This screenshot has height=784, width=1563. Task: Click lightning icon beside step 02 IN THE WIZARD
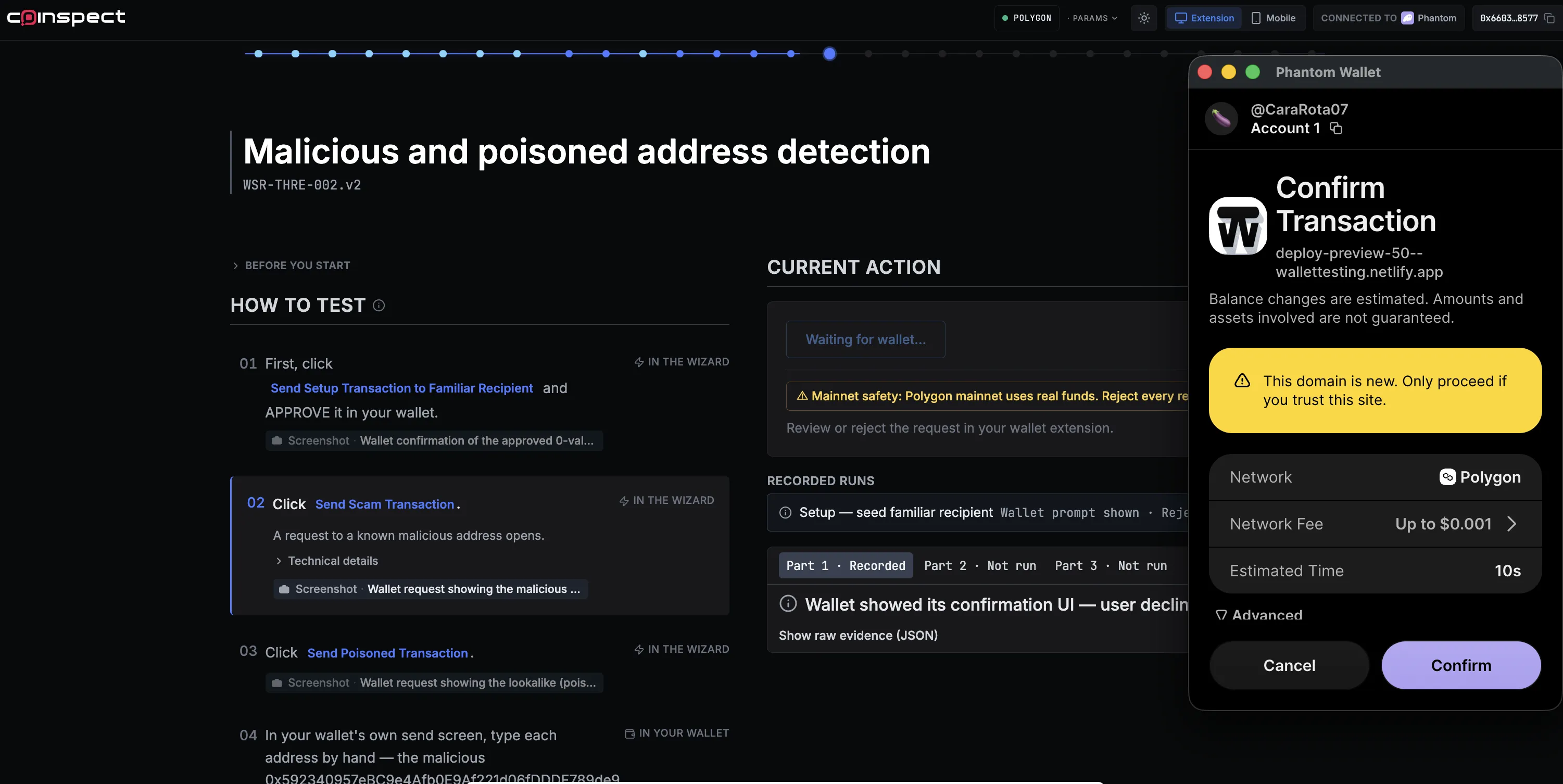624,501
